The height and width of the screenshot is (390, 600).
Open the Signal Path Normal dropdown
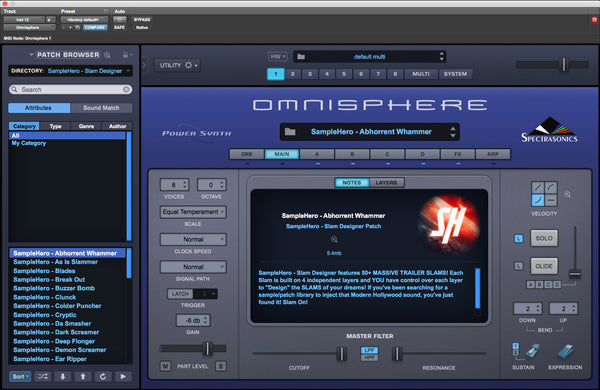(x=193, y=267)
